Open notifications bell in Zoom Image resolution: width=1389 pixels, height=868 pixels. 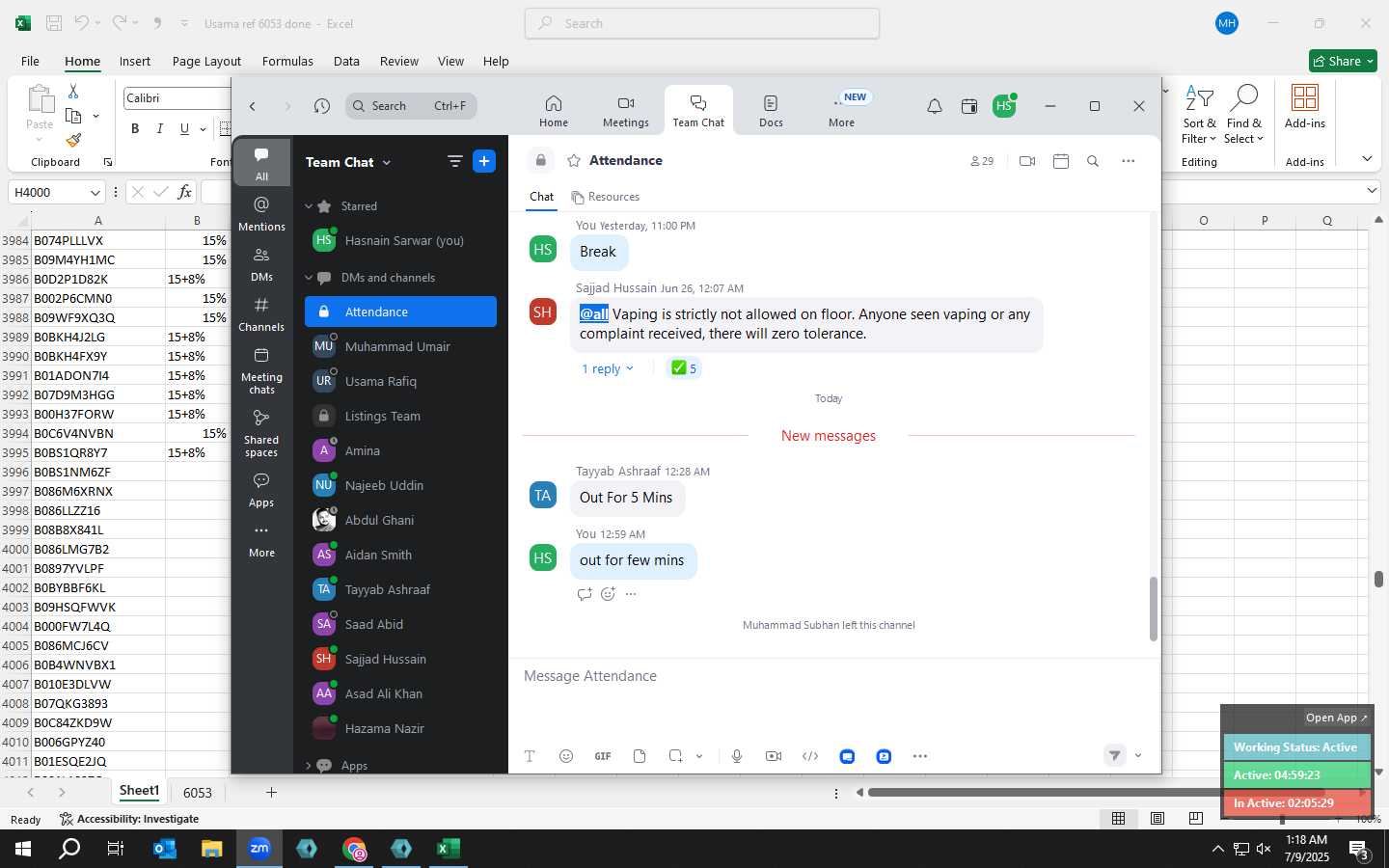coord(935,106)
